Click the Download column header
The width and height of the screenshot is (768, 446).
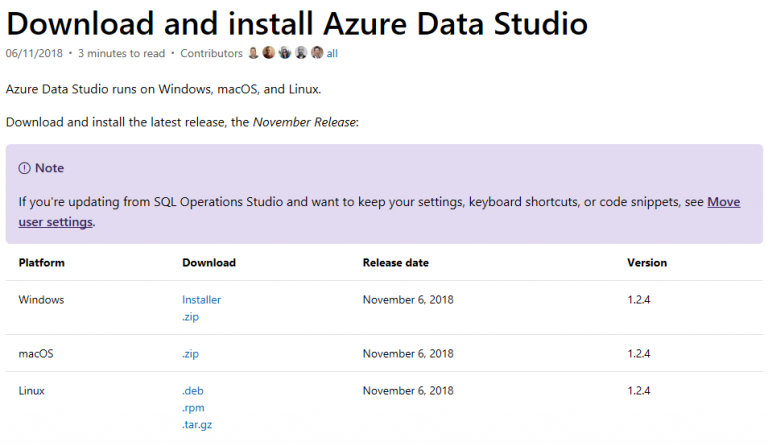click(209, 263)
